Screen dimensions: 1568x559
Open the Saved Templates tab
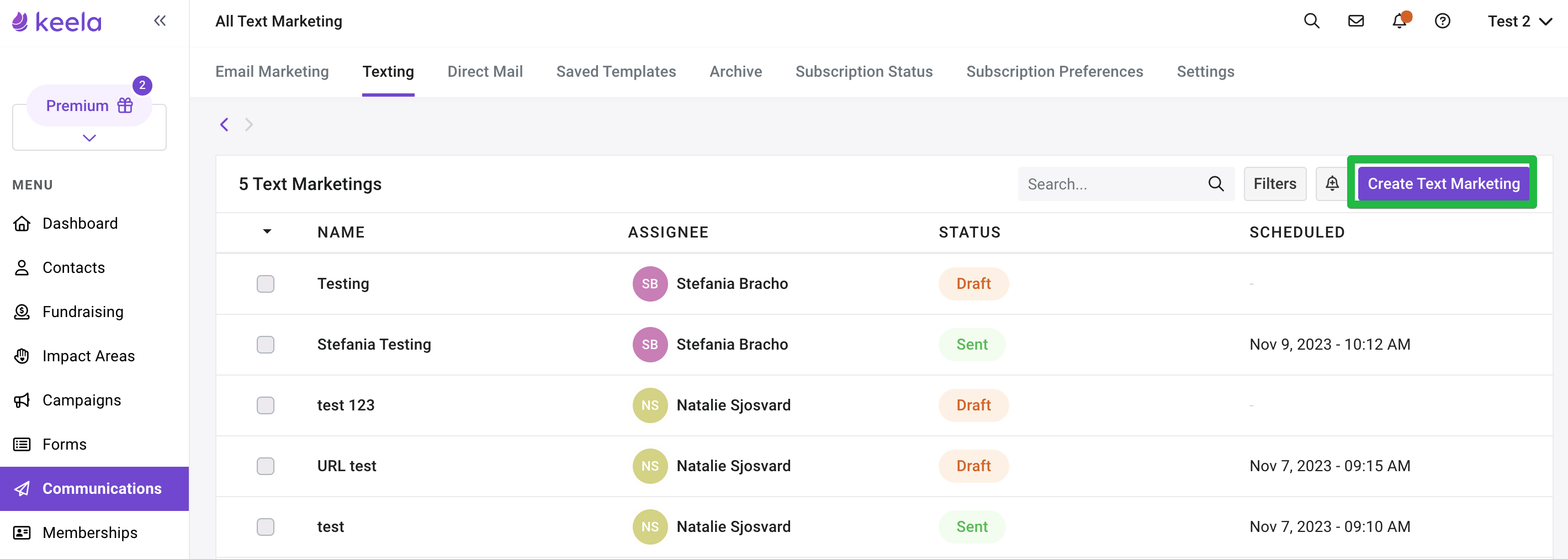(x=616, y=72)
